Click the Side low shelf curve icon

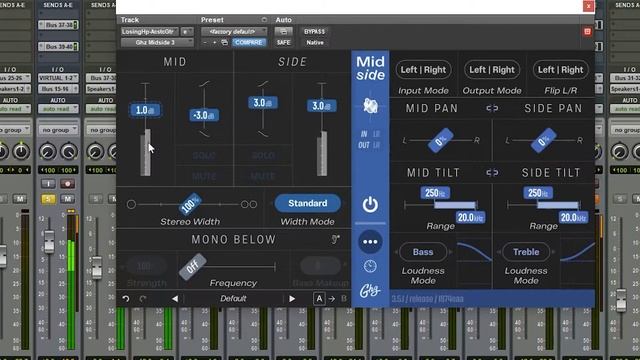click(x=263, y=134)
